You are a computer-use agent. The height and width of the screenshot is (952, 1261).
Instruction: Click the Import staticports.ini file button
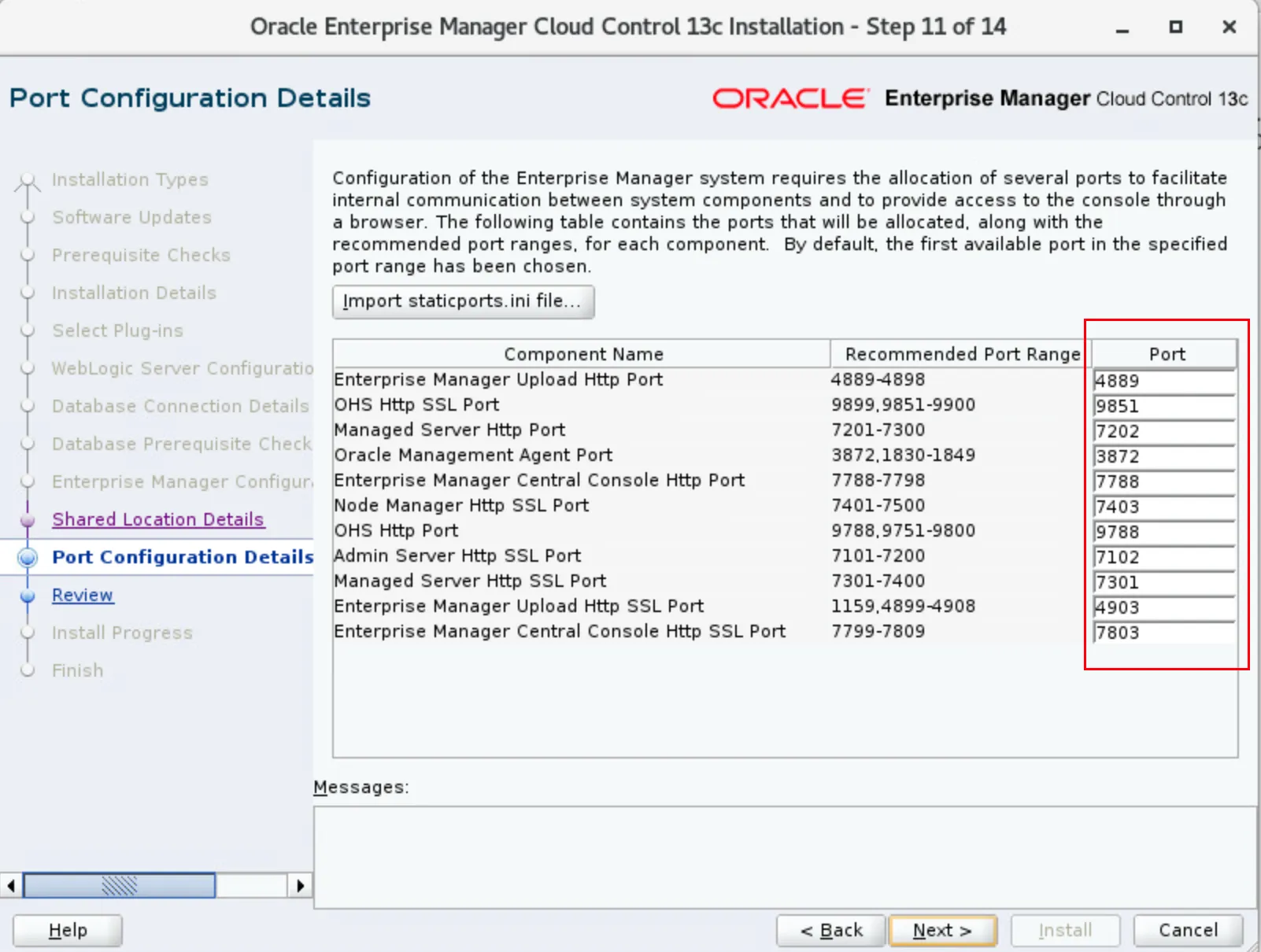click(x=462, y=301)
